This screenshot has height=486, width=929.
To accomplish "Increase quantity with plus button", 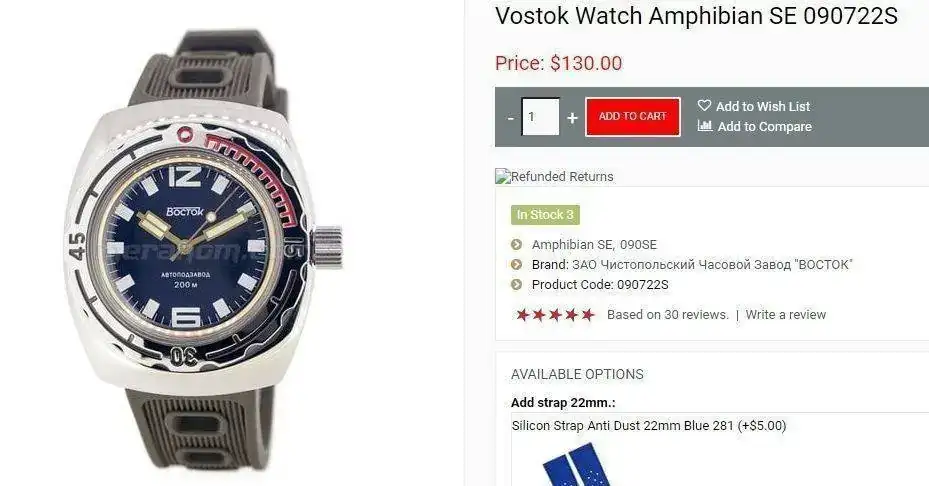I will point(572,117).
